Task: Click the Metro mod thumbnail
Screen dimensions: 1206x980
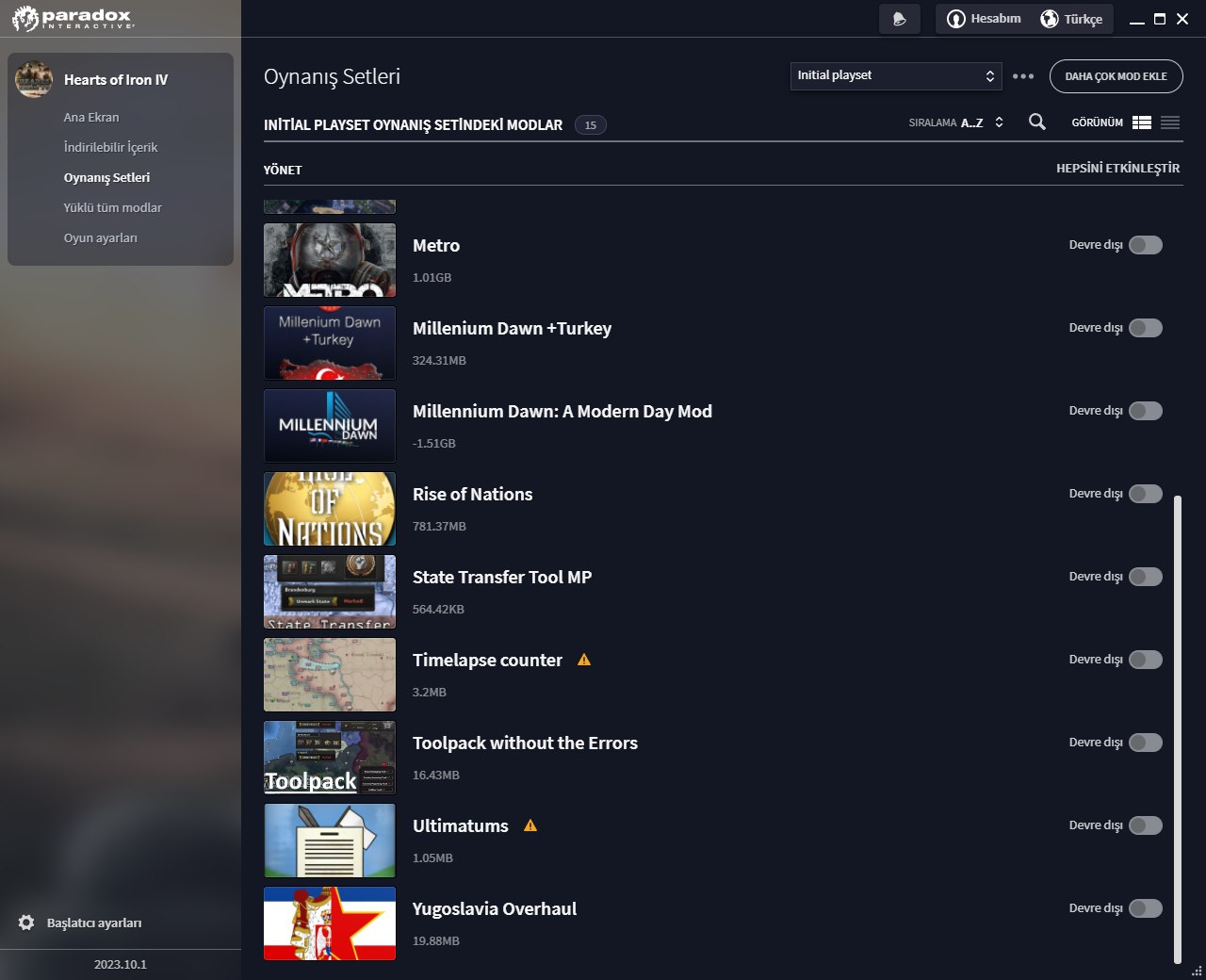Action: click(x=330, y=260)
